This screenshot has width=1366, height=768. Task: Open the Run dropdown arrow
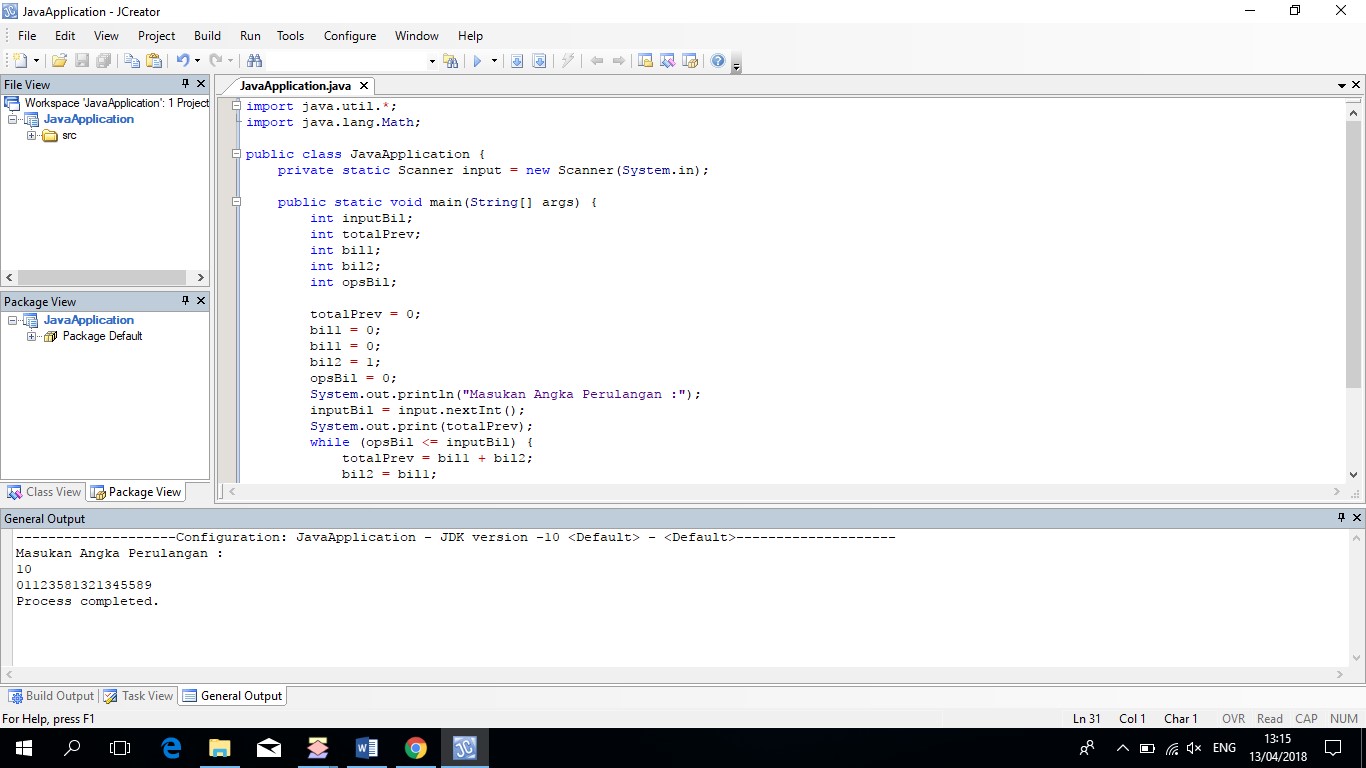(494, 61)
